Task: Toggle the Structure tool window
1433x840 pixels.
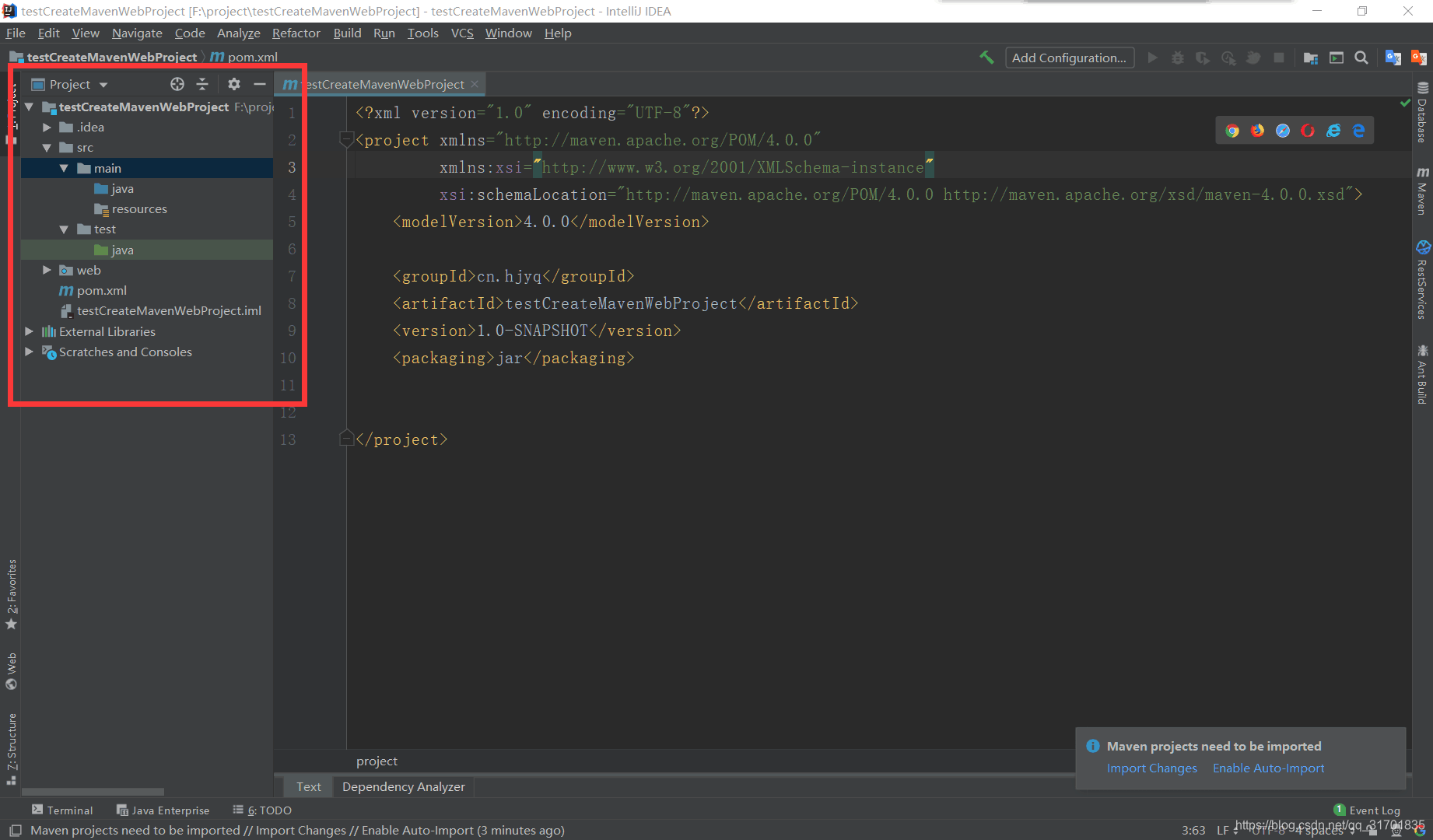Action: point(11,749)
